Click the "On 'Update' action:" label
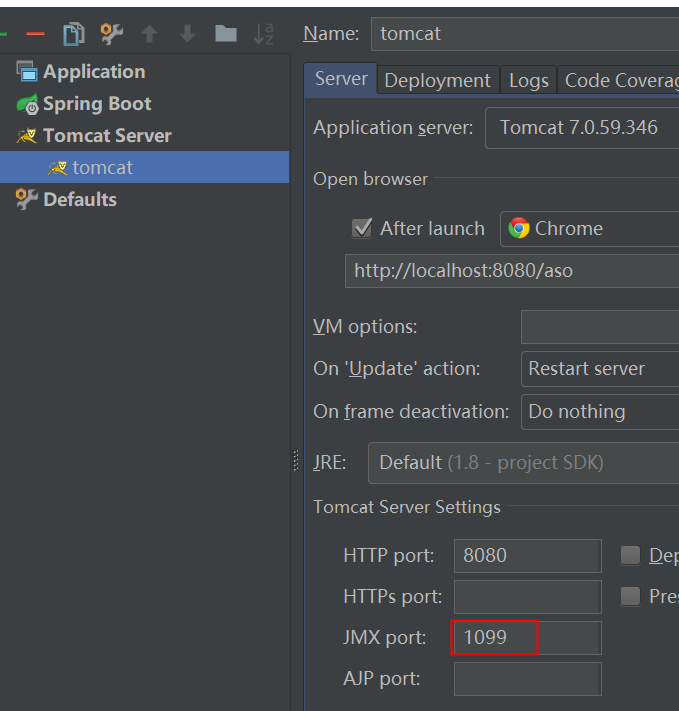This screenshot has width=679, height=711. point(396,369)
